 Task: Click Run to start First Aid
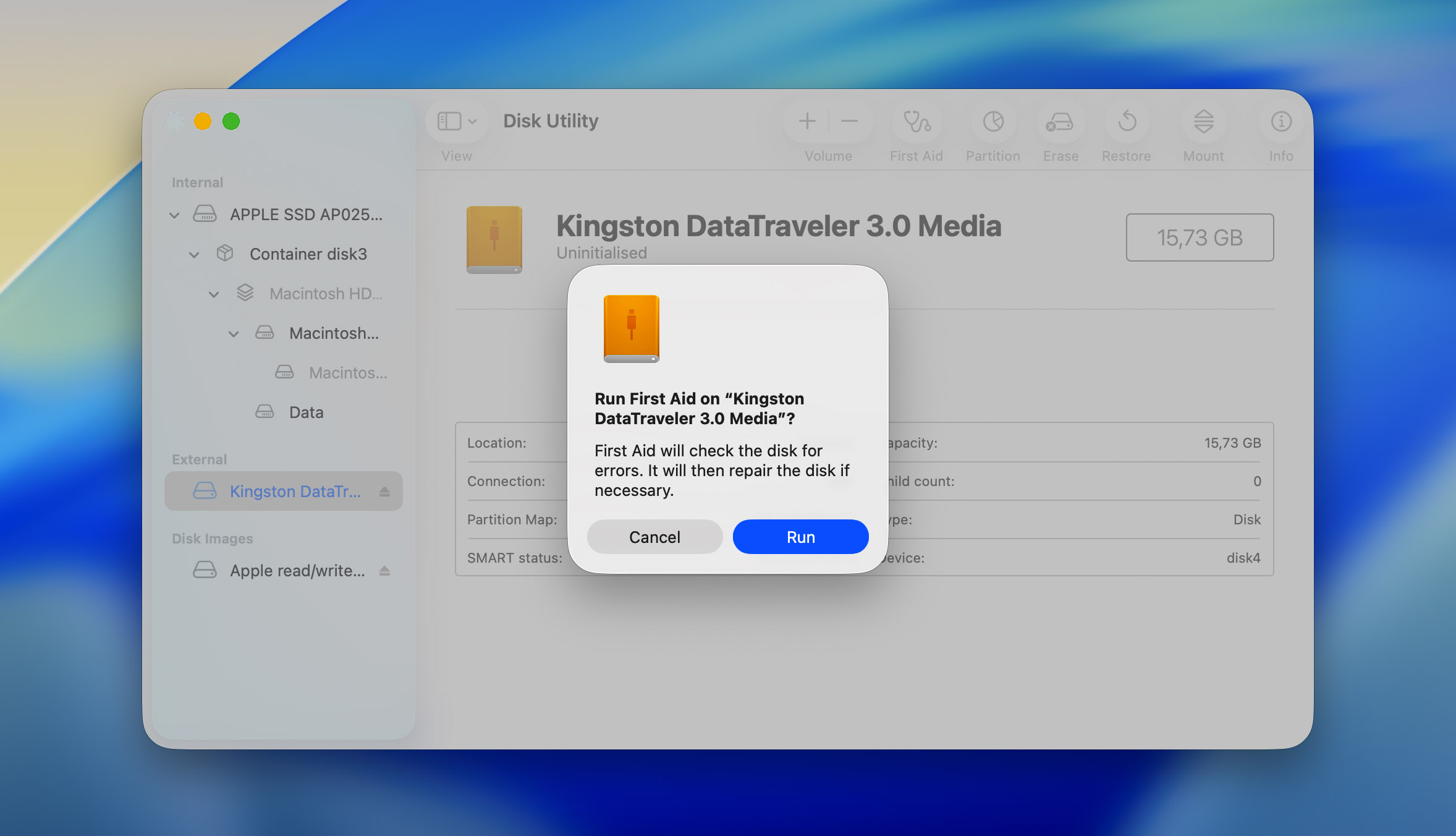coord(800,537)
